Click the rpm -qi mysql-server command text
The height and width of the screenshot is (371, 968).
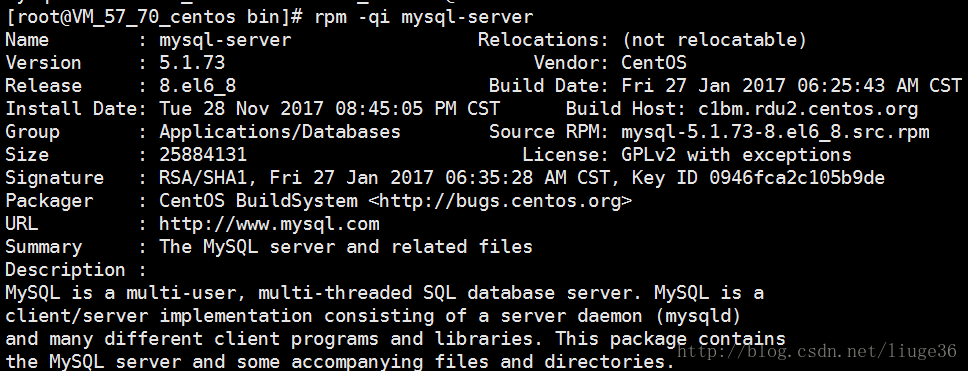[x=424, y=17]
